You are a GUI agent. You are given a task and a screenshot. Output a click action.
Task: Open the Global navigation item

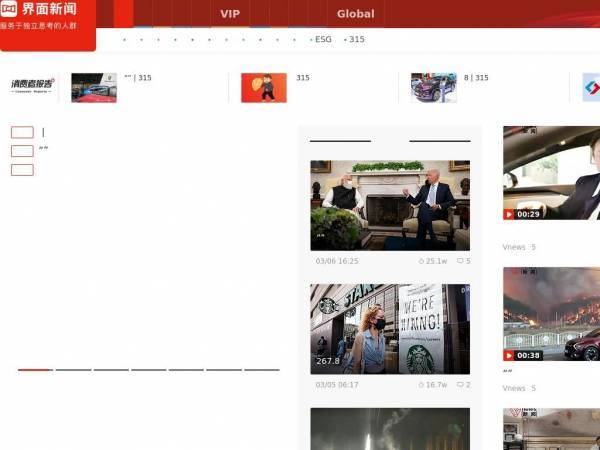pyautogui.click(x=355, y=14)
